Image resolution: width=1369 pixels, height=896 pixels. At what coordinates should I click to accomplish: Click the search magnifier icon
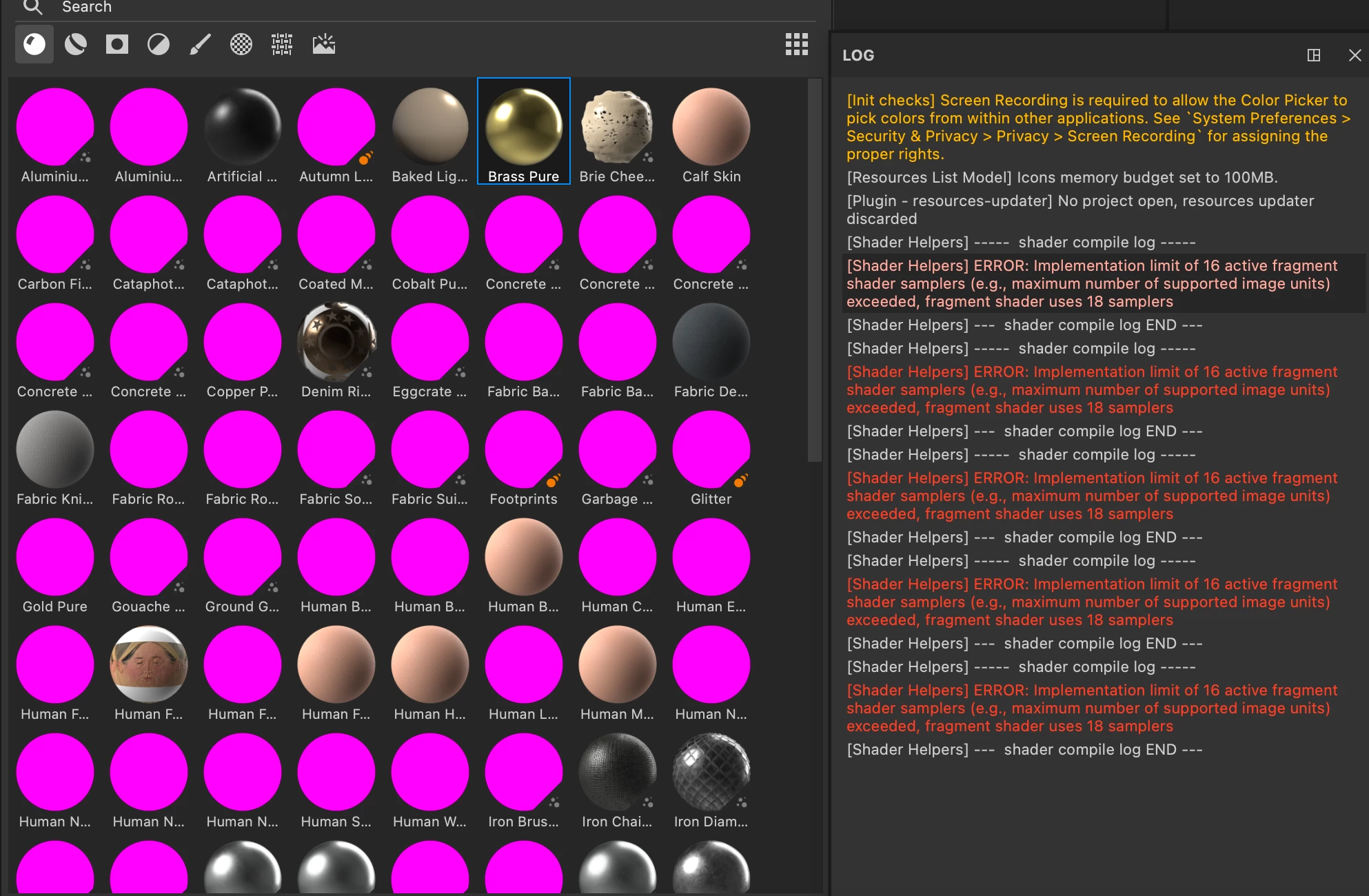(x=32, y=8)
